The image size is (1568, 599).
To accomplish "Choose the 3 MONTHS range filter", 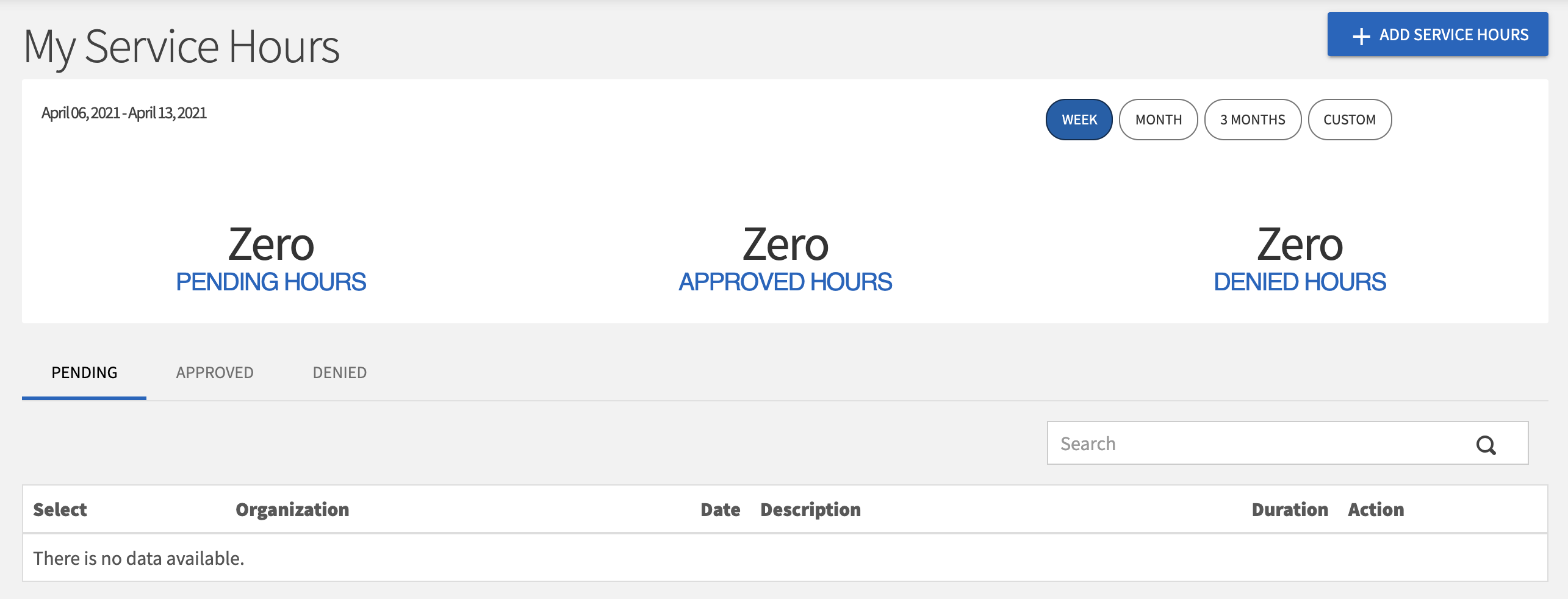I will click(x=1253, y=120).
